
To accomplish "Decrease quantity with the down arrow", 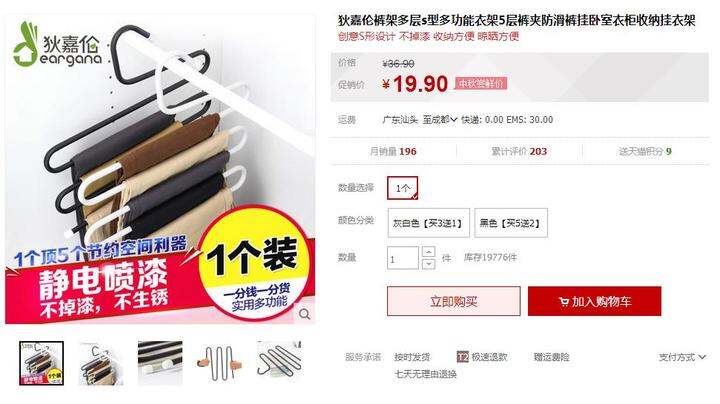I will point(428,264).
